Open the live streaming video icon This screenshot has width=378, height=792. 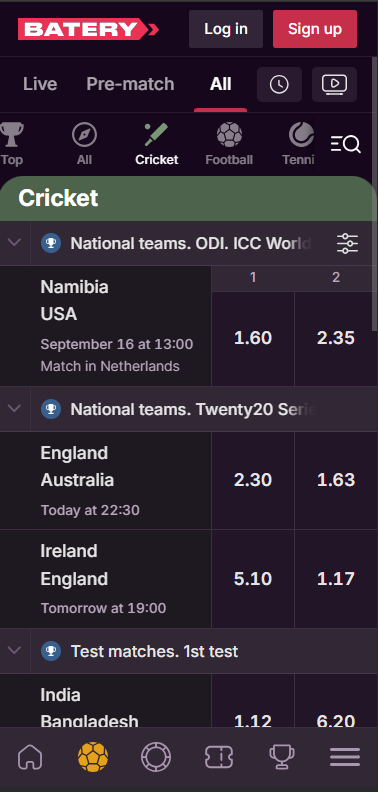pyautogui.click(x=334, y=84)
